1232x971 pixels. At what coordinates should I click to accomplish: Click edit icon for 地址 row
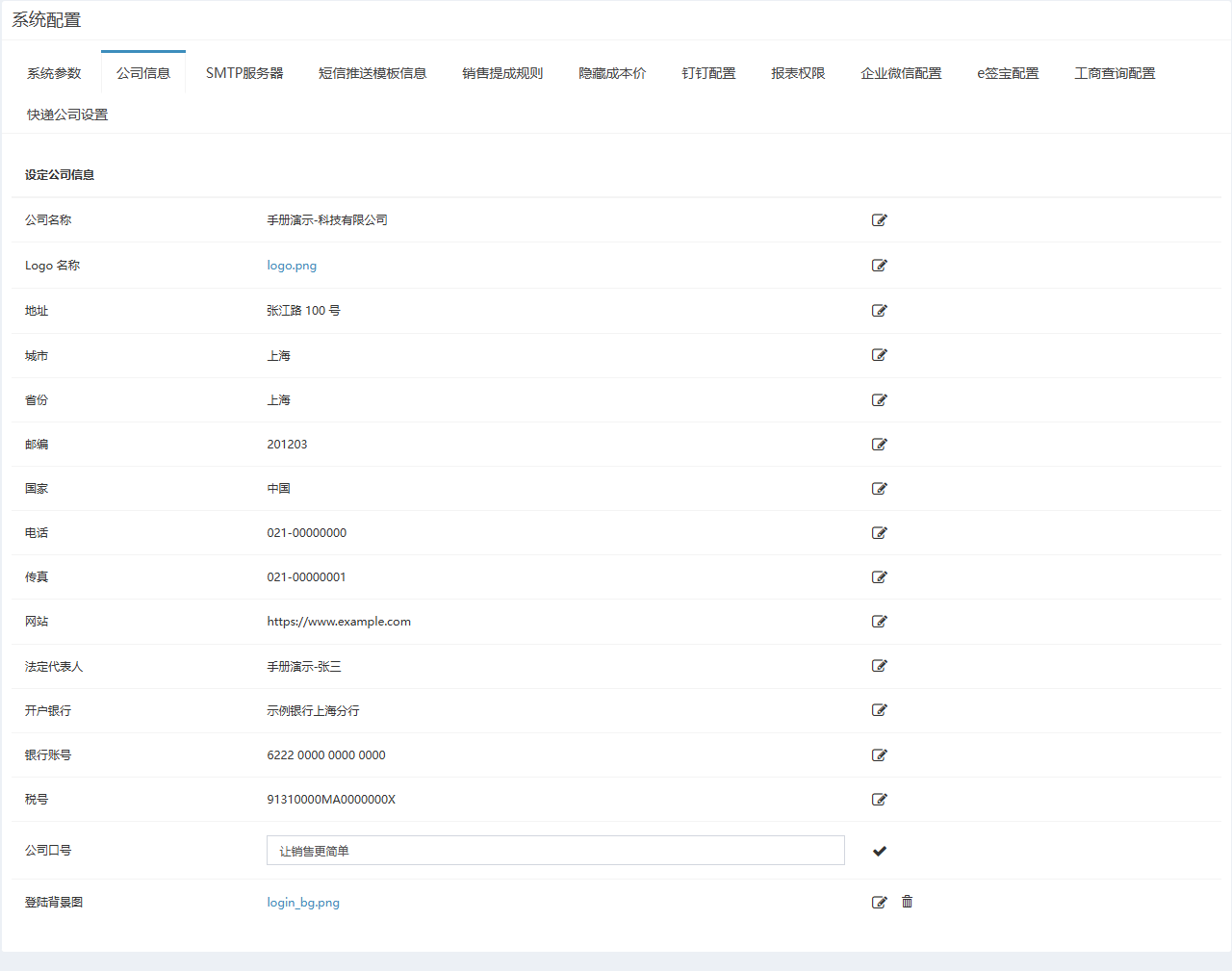879,311
